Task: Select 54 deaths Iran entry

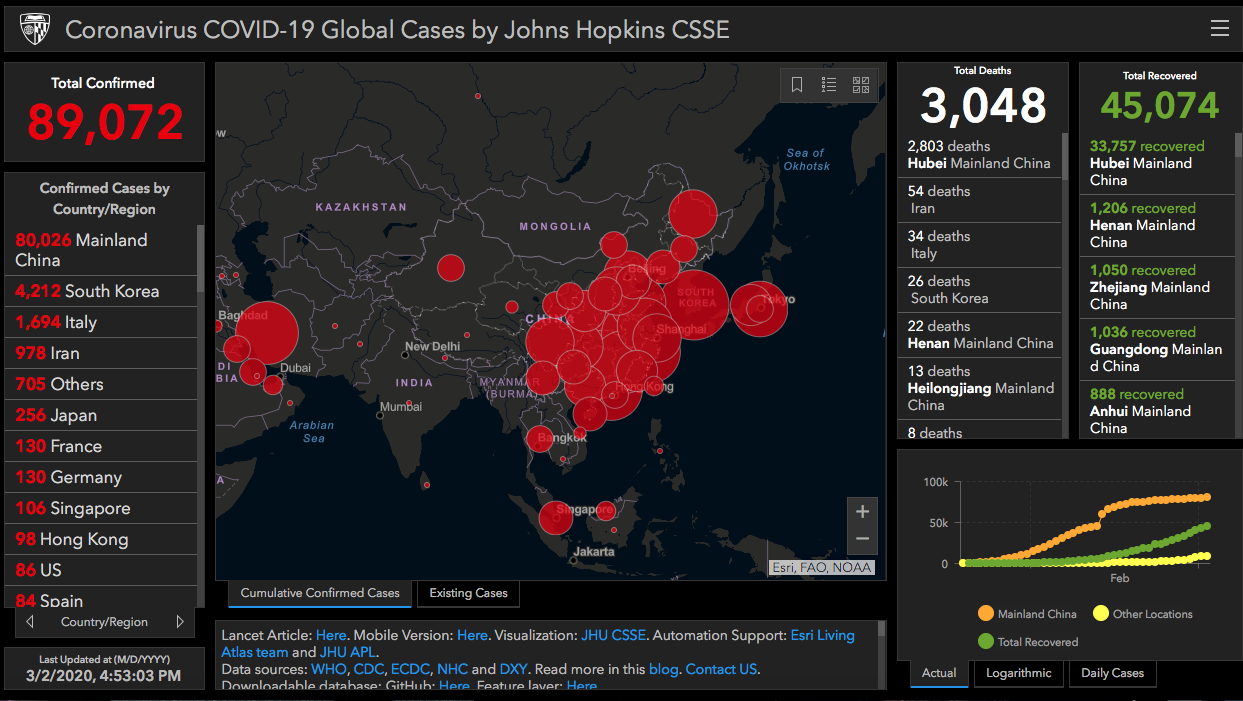Action: (x=979, y=200)
